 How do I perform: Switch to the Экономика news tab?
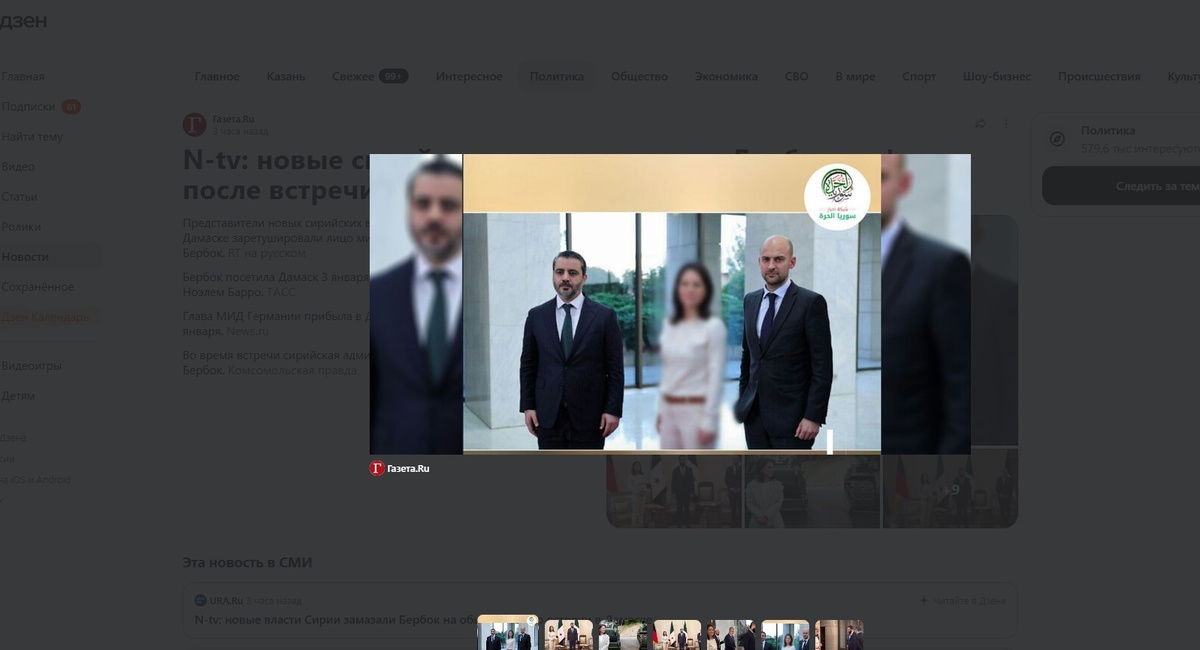pyautogui.click(x=726, y=76)
